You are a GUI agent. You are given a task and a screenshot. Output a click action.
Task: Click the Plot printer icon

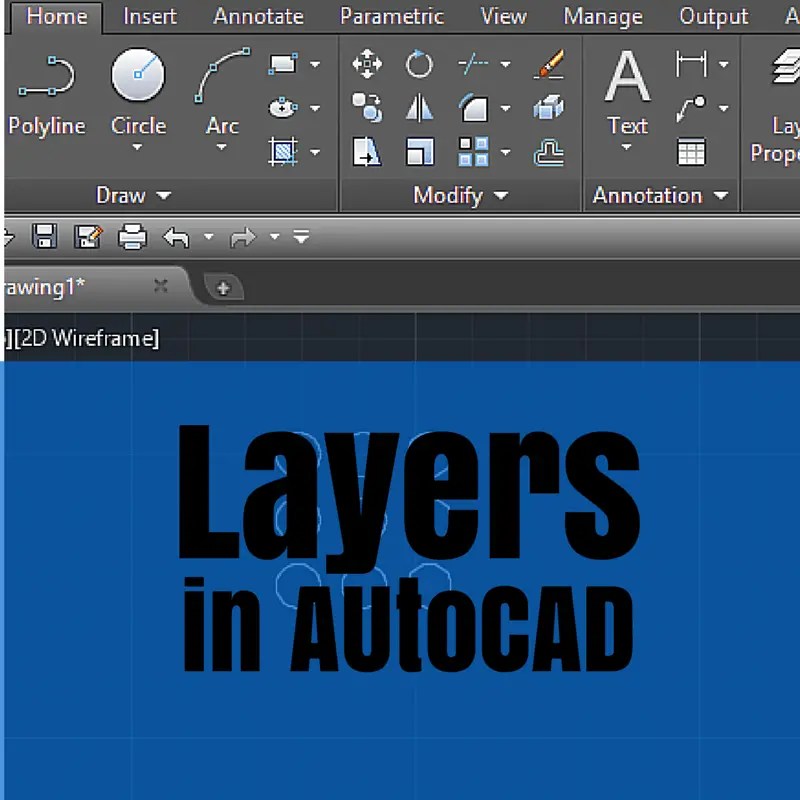tap(133, 237)
